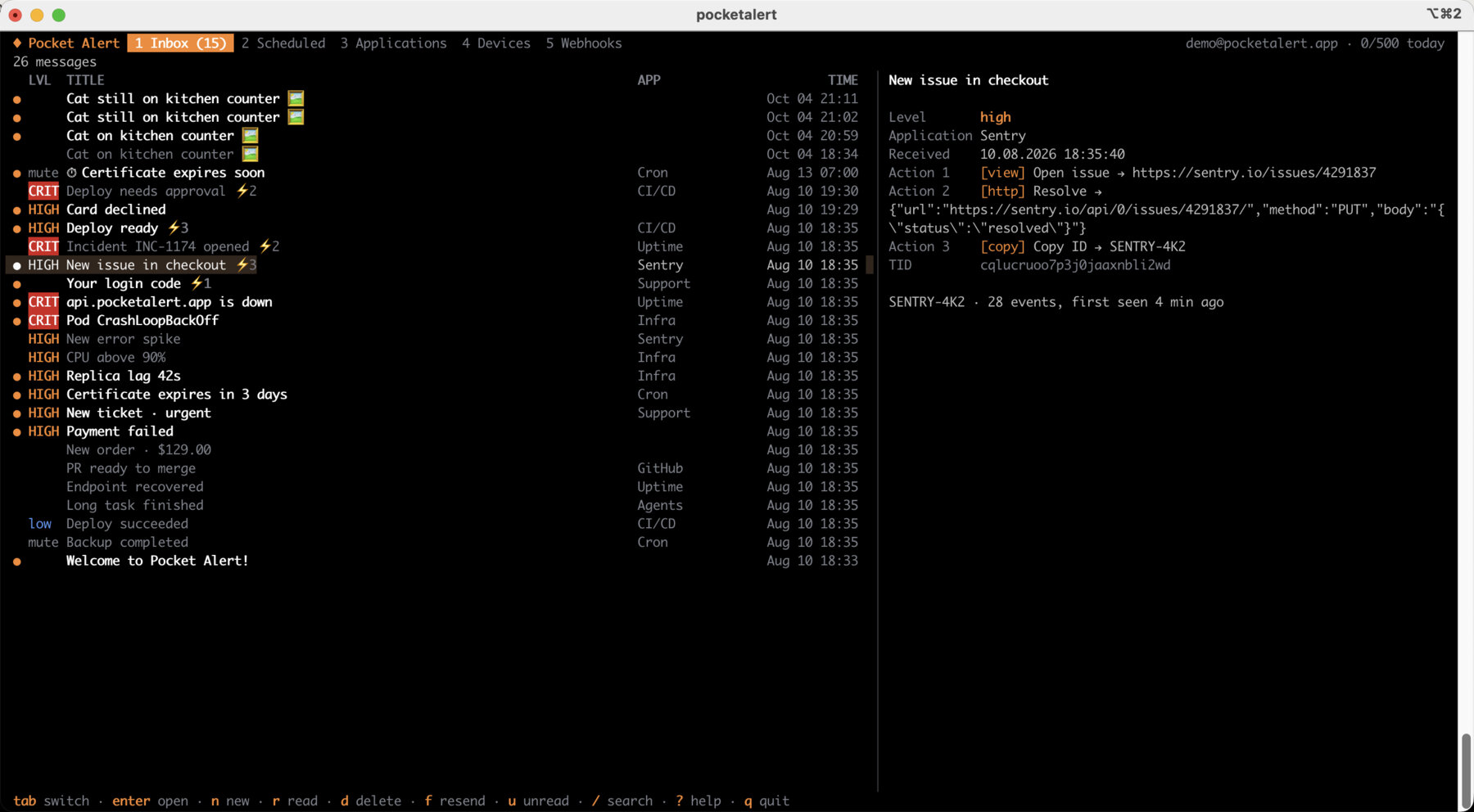Image resolution: width=1474 pixels, height=812 pixels.
Task: Click the window's right-edge scrollbar thumb
Action: (x=1466, y=771)
